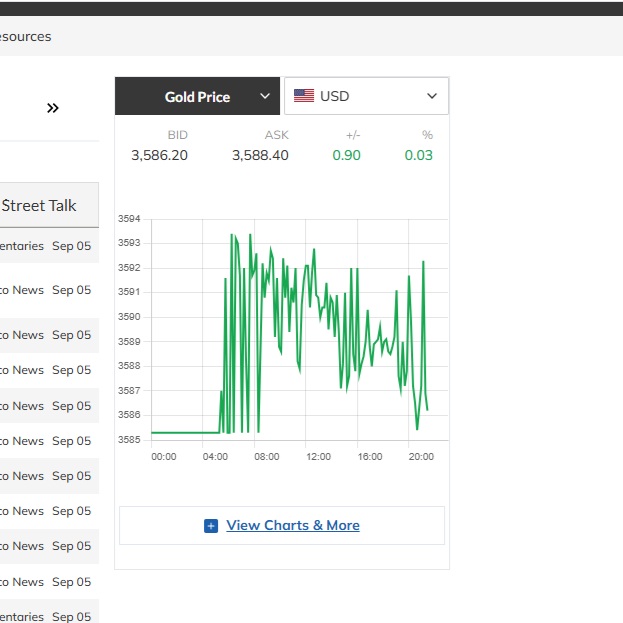Click the 16:00 time axis label
Viewport: 623px width, 623px height.
pyautogui.click(x=370, y=457)
